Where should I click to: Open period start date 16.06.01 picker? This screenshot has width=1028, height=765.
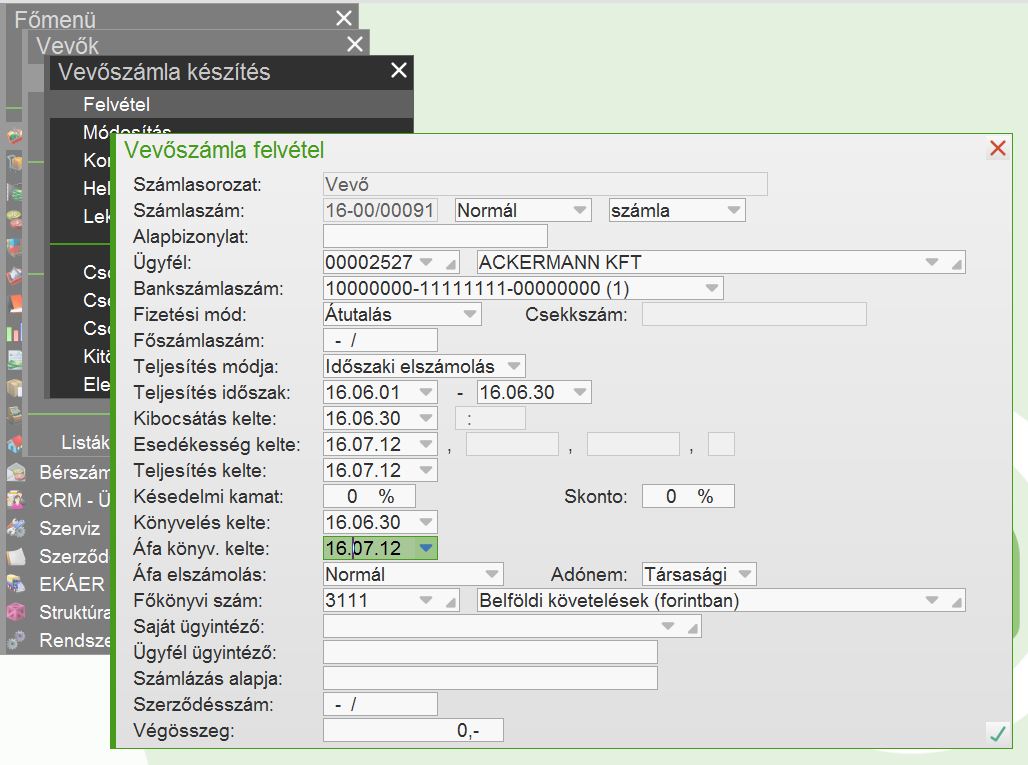426,392
